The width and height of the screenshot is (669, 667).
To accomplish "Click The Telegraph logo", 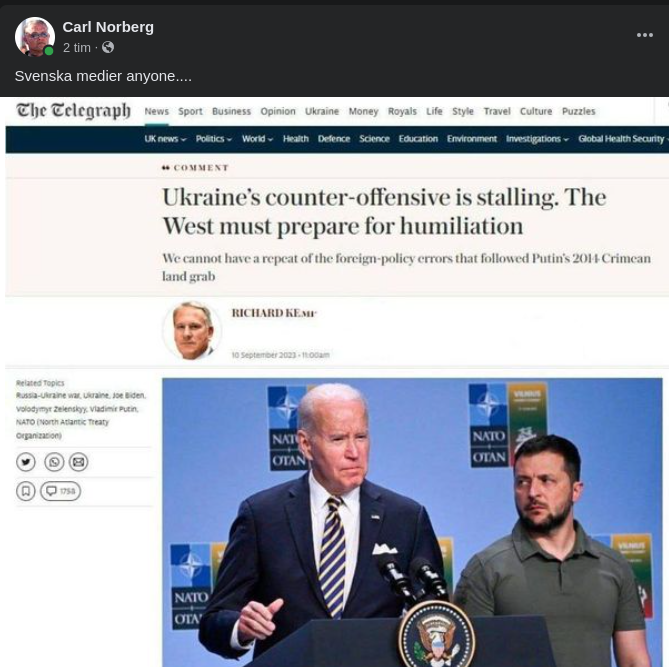I will [73, 111].
